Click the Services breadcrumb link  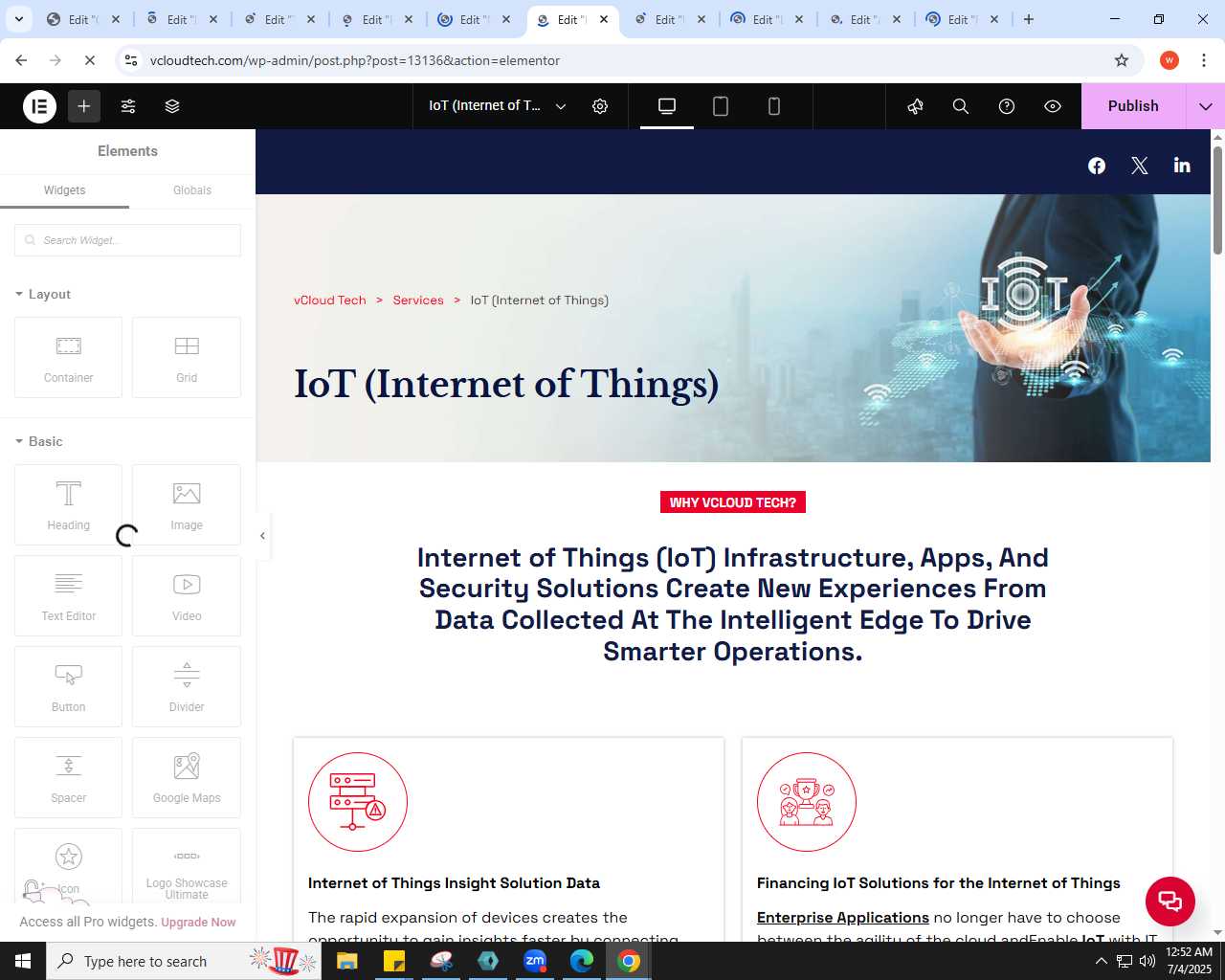click(418, 301)
